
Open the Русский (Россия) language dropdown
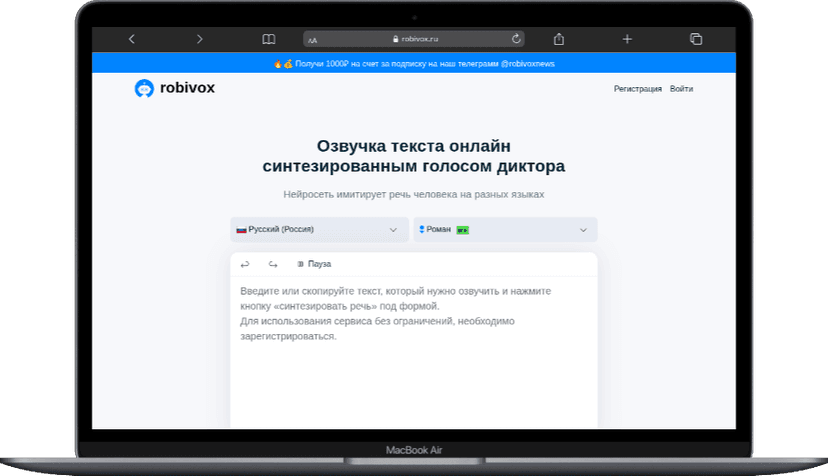pyautogui.click(x=319, y=230)
